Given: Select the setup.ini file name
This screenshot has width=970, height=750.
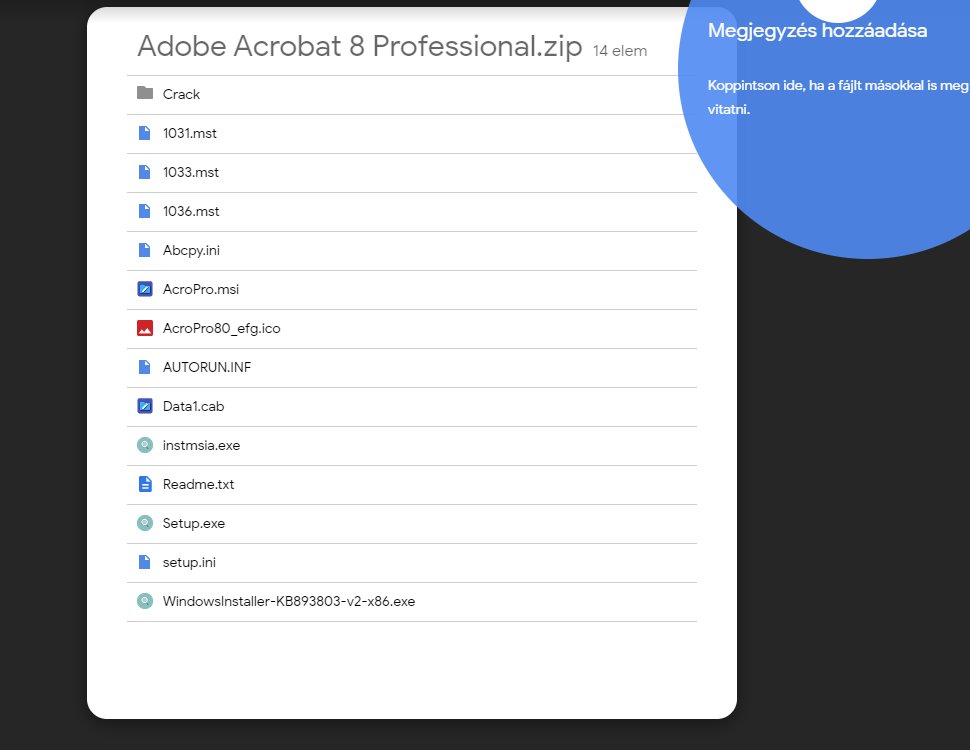Looking at the screenshot, I should 189,562.
